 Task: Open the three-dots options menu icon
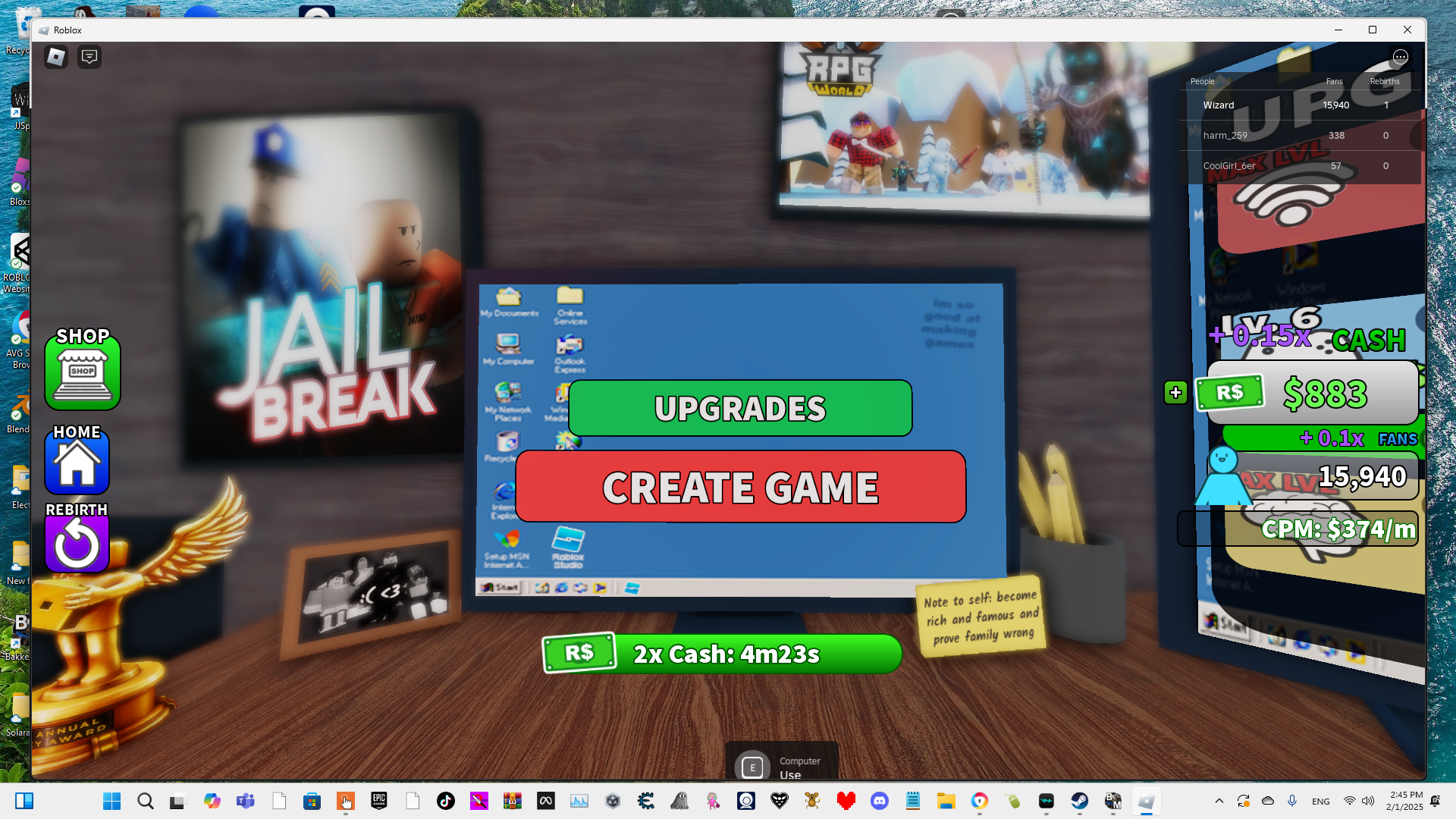point(1400,57)
